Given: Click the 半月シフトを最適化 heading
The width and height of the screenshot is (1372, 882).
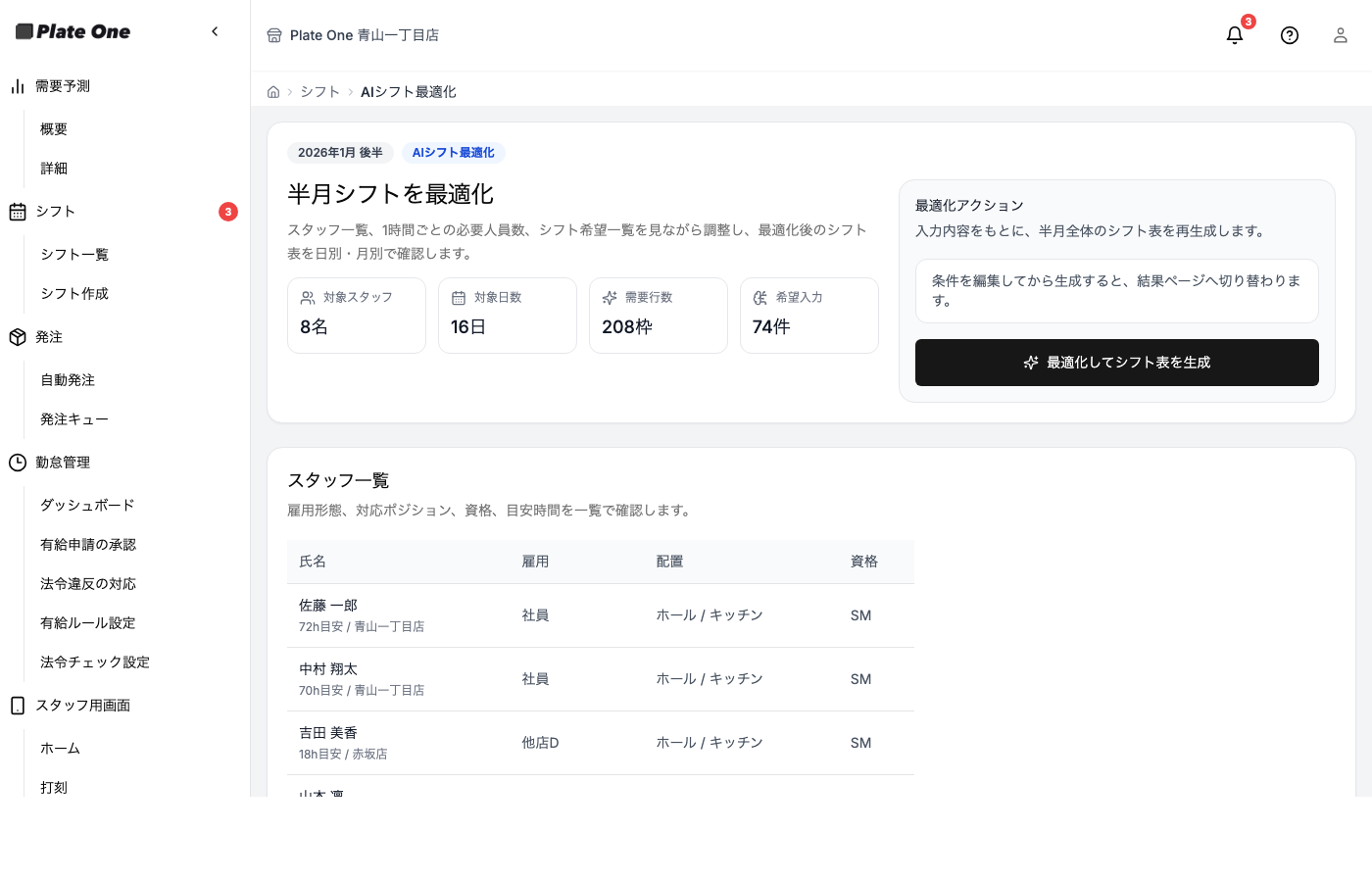Looking at the screenshot, I should 390,194.
